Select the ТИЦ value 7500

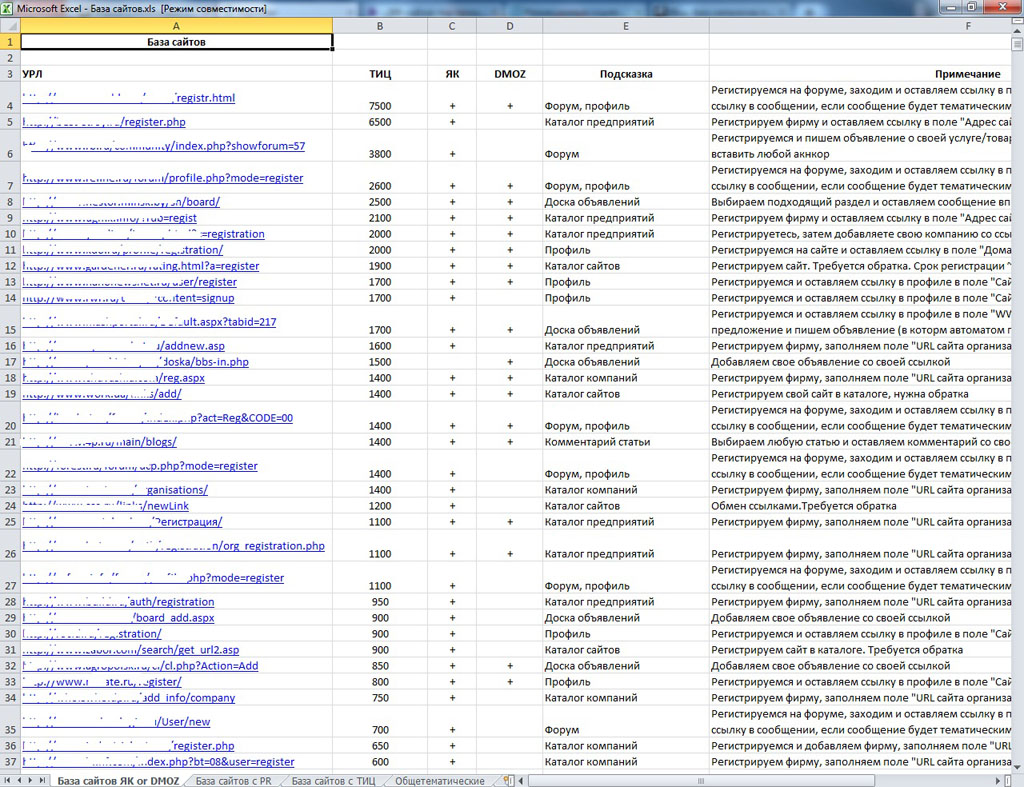pos(380,98)
